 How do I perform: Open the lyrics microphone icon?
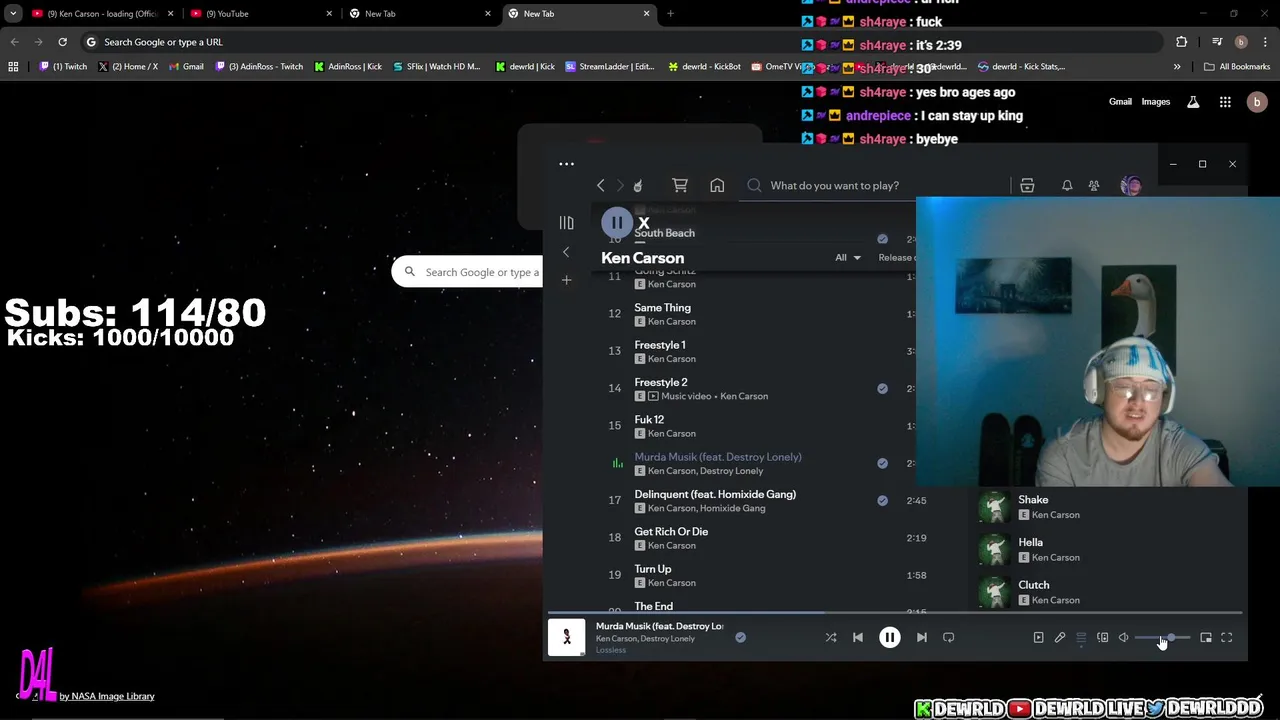pos(1060,637)
